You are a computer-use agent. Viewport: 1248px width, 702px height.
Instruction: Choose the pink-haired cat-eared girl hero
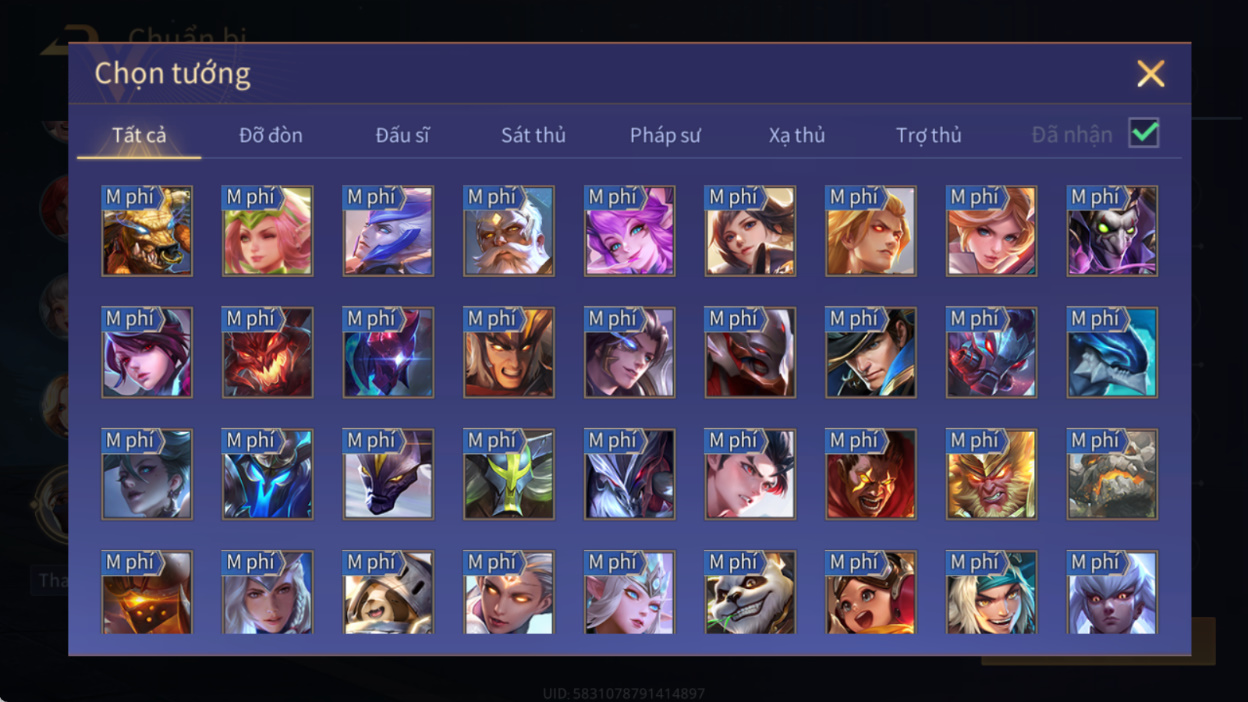(630, 231)
